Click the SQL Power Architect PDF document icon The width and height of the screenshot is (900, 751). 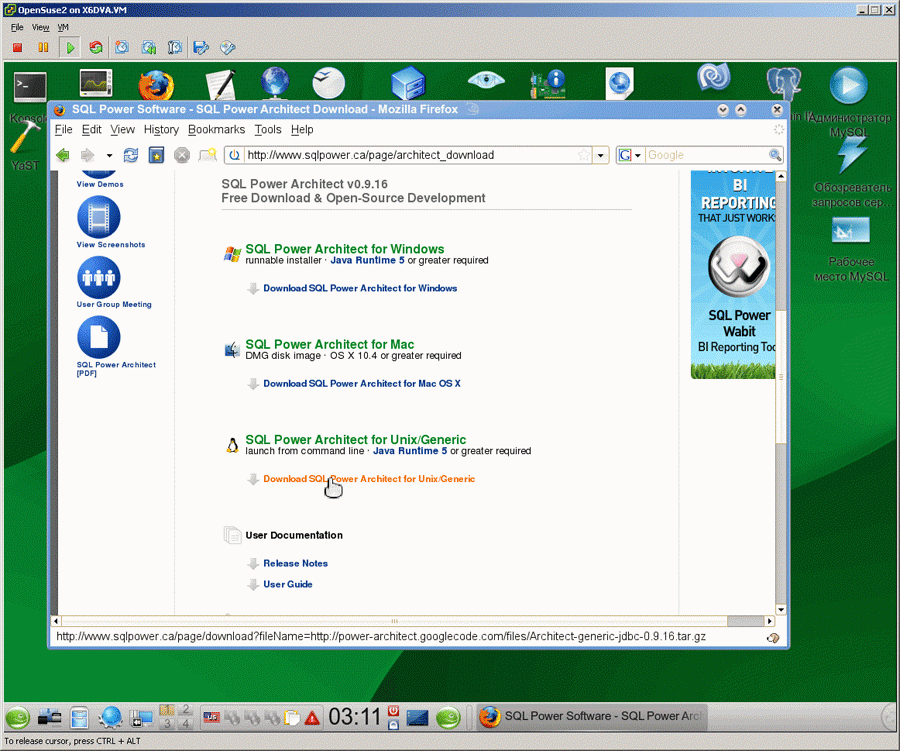tap(99, 338)
